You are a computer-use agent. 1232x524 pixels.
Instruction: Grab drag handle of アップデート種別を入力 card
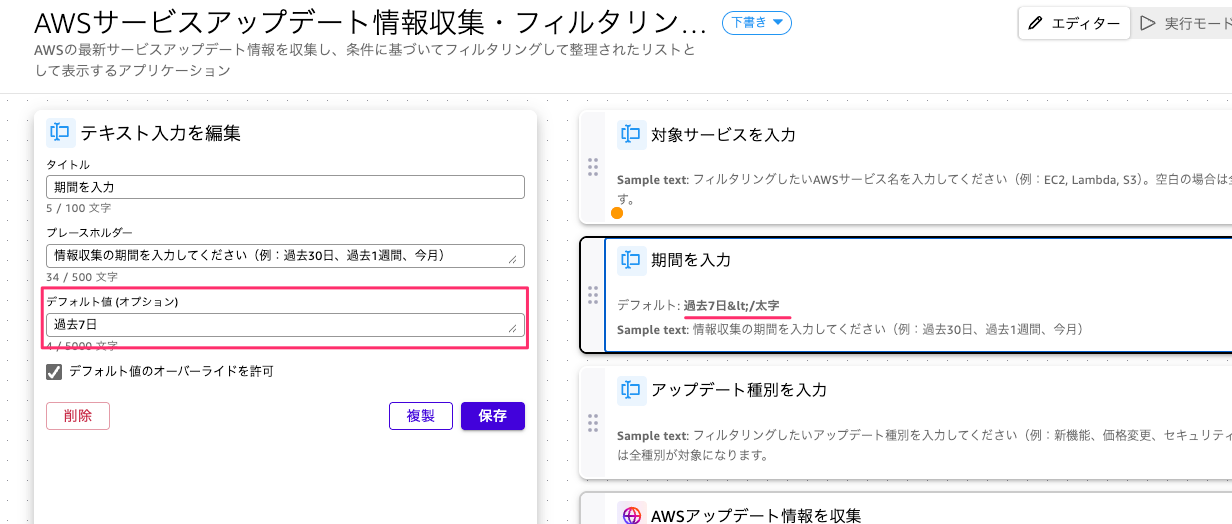592,423
